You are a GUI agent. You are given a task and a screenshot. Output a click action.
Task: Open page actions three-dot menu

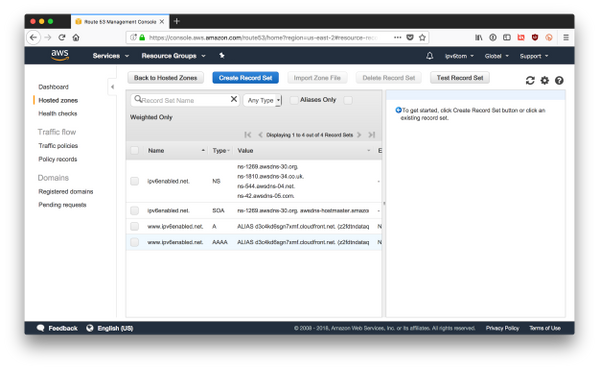tap(398, 37)
